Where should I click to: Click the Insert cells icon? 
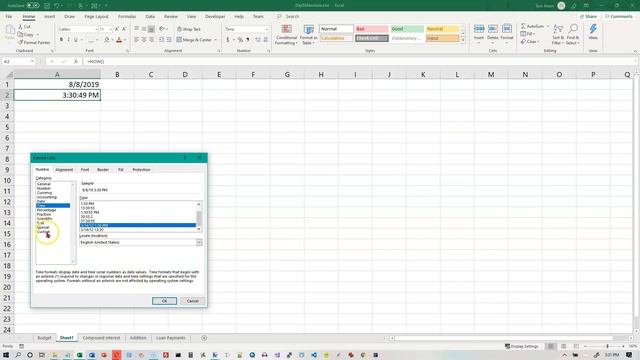pos(479,29)
